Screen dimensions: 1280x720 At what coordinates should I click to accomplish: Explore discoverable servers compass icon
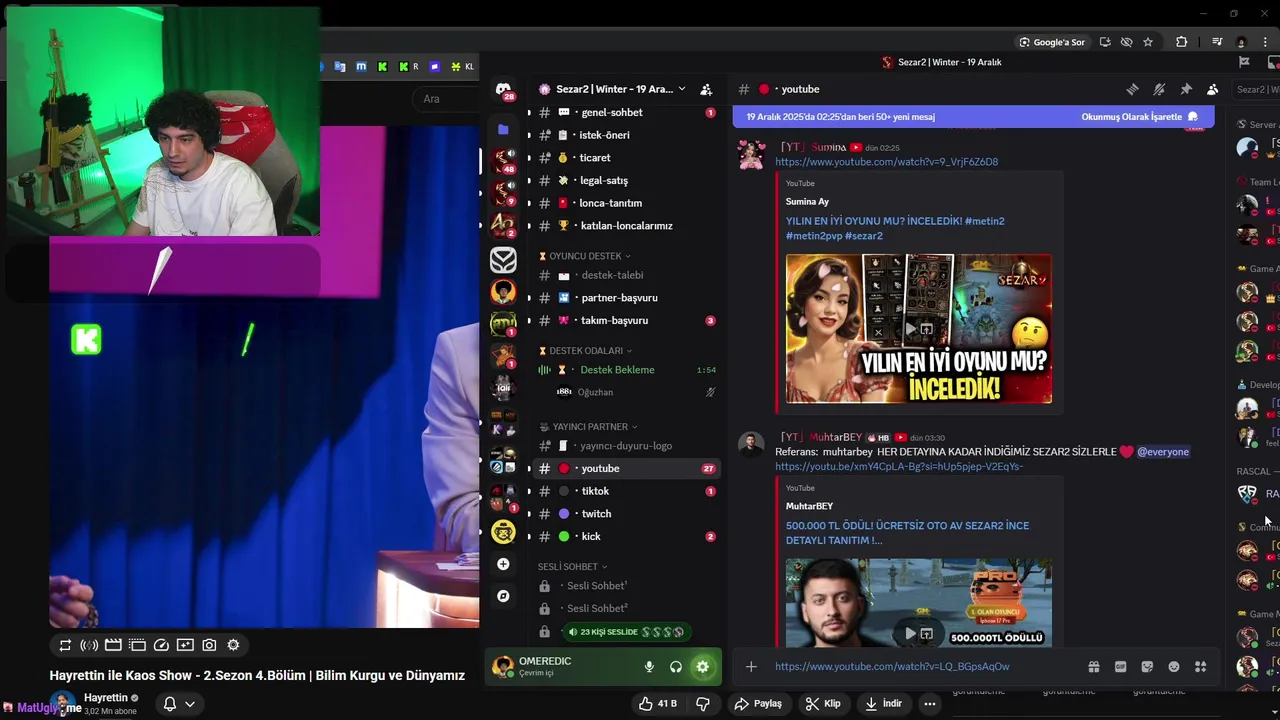(x=503, y=596)
